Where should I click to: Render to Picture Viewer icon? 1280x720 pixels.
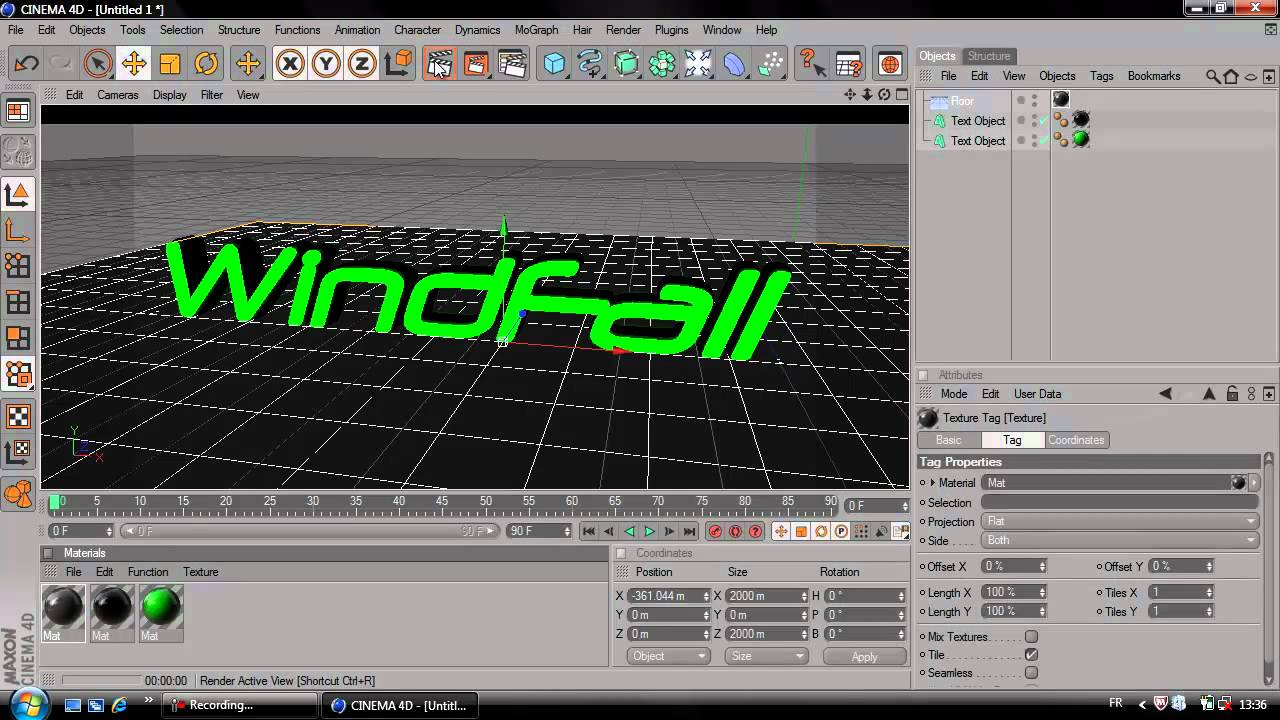pyautogui.click(x=475, y=65)
